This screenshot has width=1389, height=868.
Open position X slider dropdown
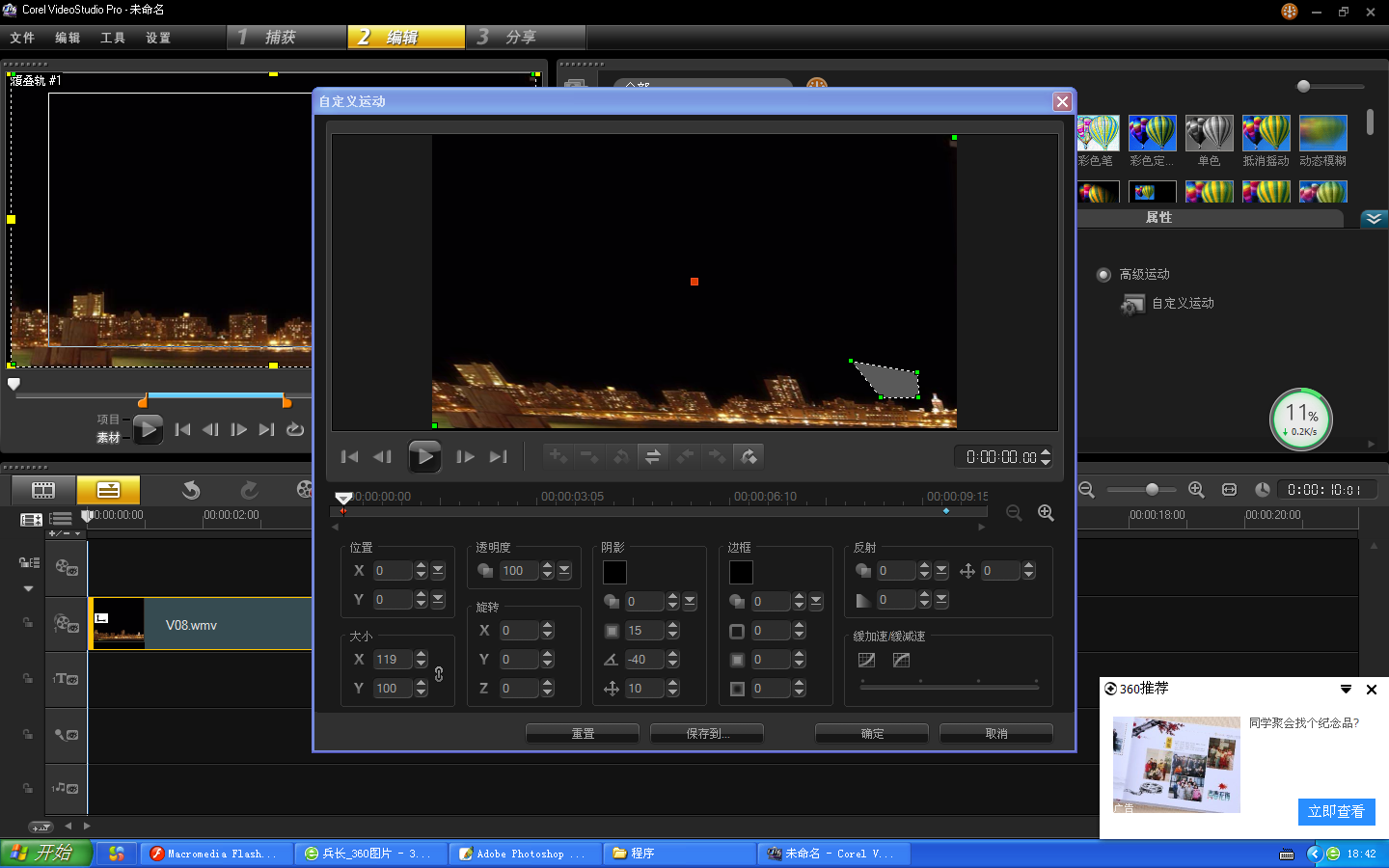(x=438, y=571)
